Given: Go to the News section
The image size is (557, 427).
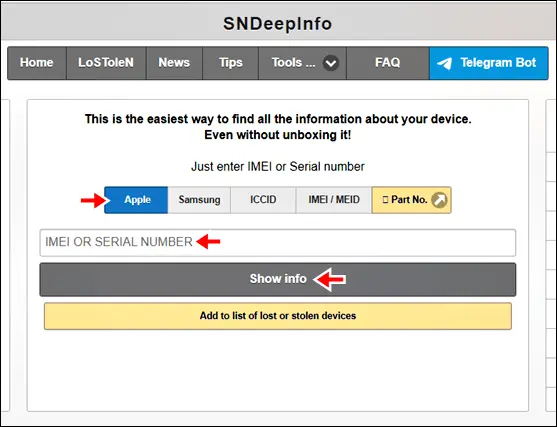Looking at the screenshot, I should [174, 63].
